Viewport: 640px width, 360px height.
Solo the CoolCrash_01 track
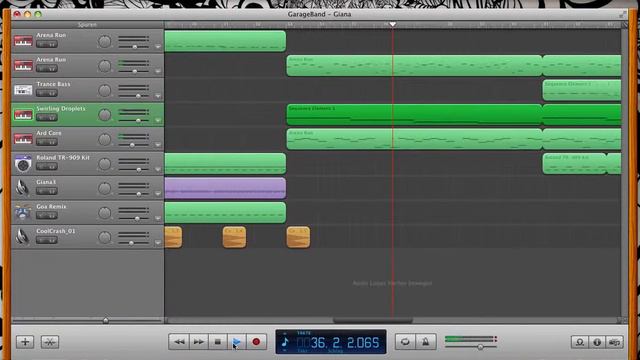click(52, 240)
